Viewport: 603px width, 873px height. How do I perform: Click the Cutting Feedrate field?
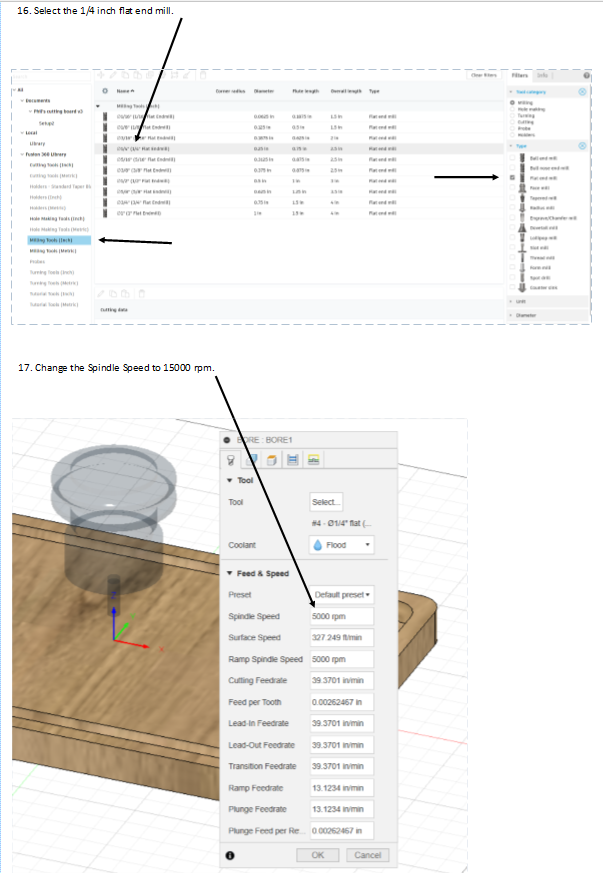click(x=341, y=680)
